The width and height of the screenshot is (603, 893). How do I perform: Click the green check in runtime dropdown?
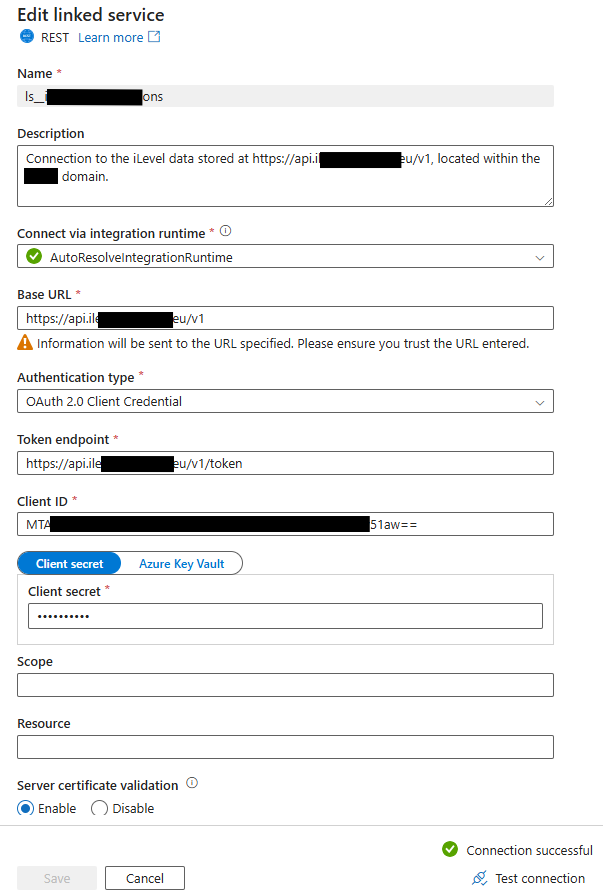(x=34, y=257)
